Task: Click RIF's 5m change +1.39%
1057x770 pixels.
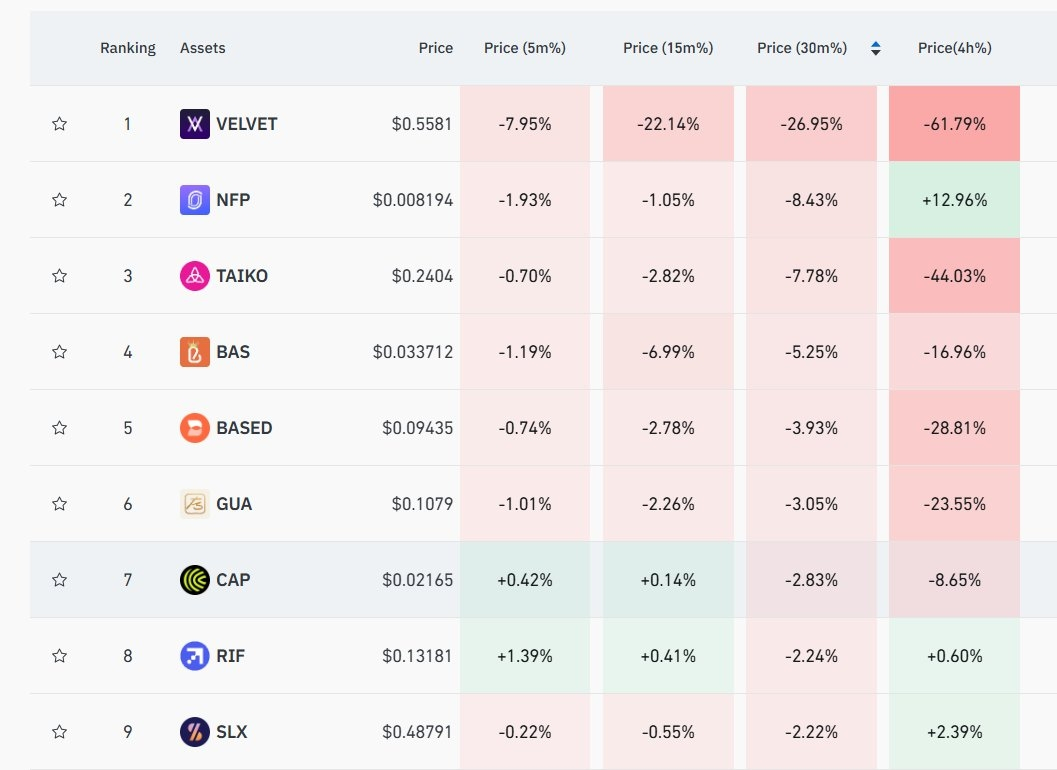Action: click(524, 656)
